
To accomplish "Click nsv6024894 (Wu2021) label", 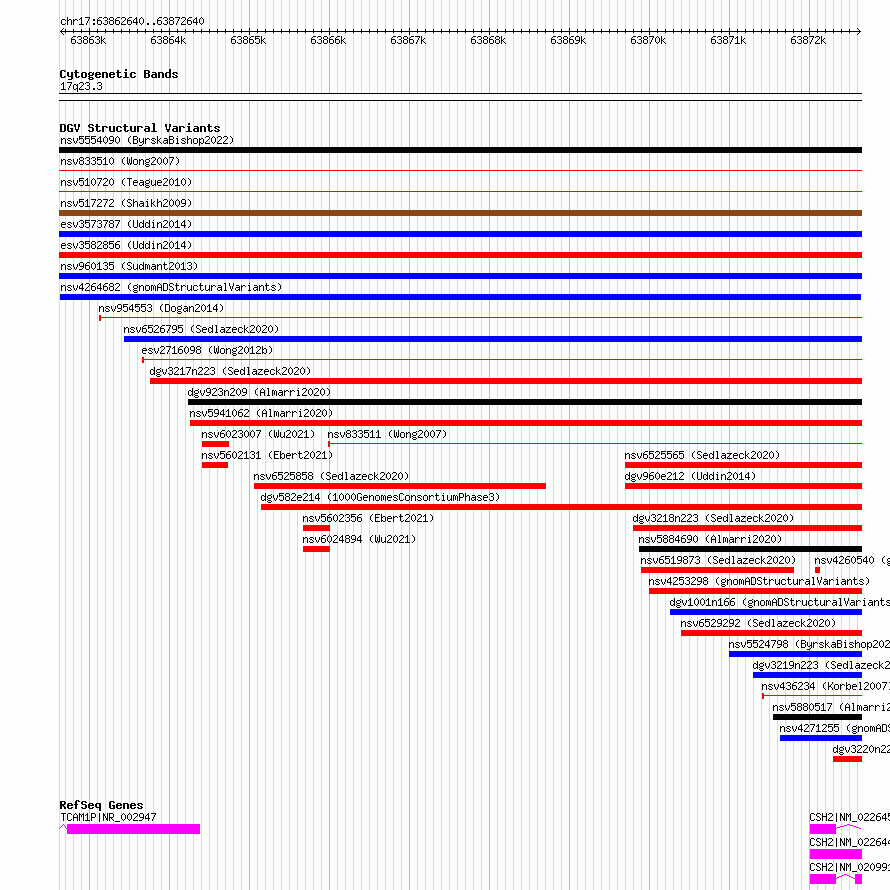I will (359, 539).
